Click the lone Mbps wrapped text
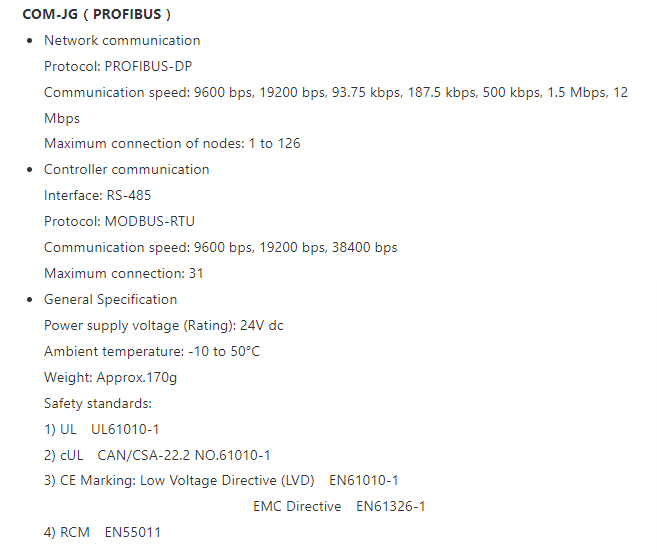Image resolution: width=657 pixels, height=553 pixels. (62, 118)
